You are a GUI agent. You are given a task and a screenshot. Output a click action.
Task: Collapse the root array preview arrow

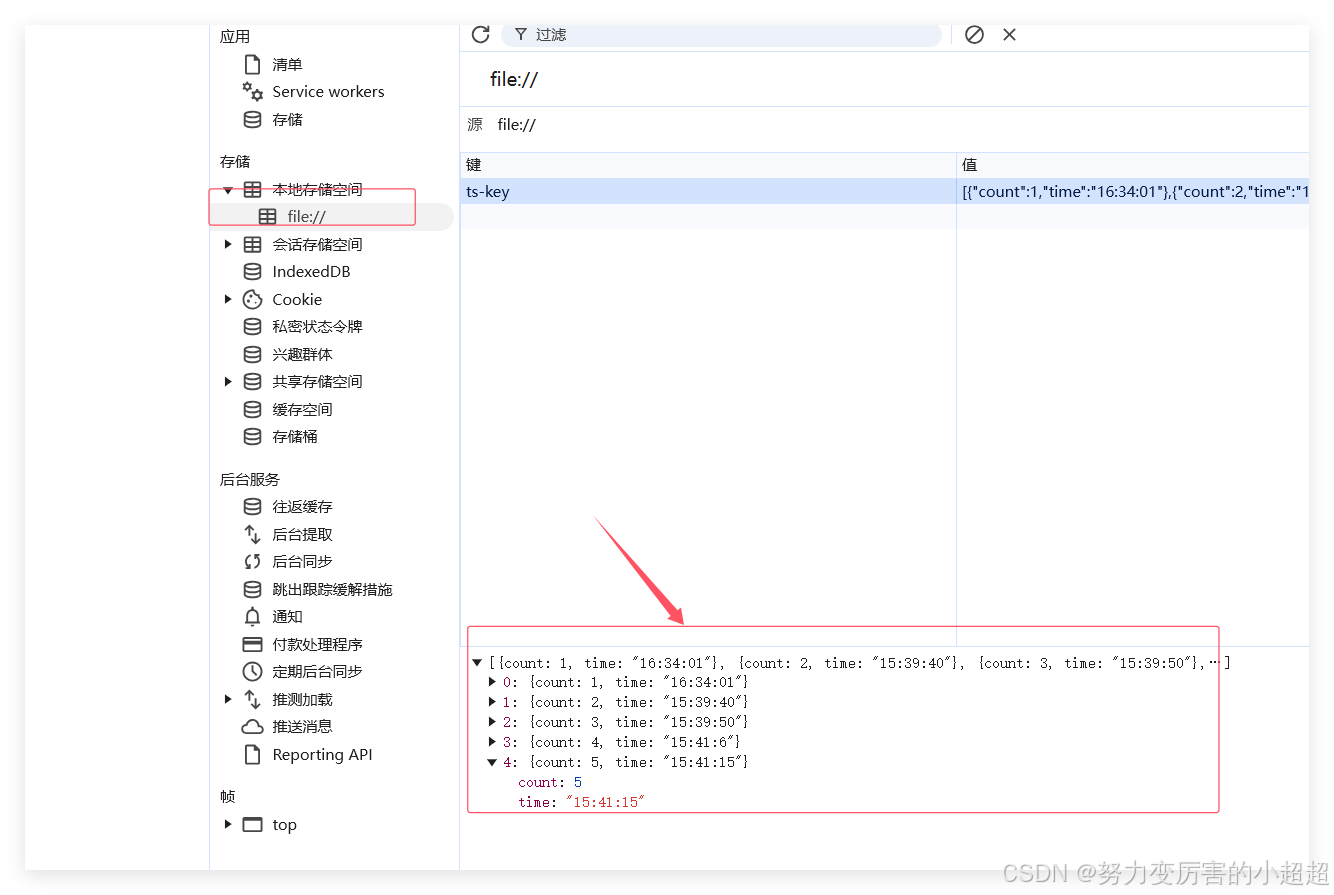point(477,662)
